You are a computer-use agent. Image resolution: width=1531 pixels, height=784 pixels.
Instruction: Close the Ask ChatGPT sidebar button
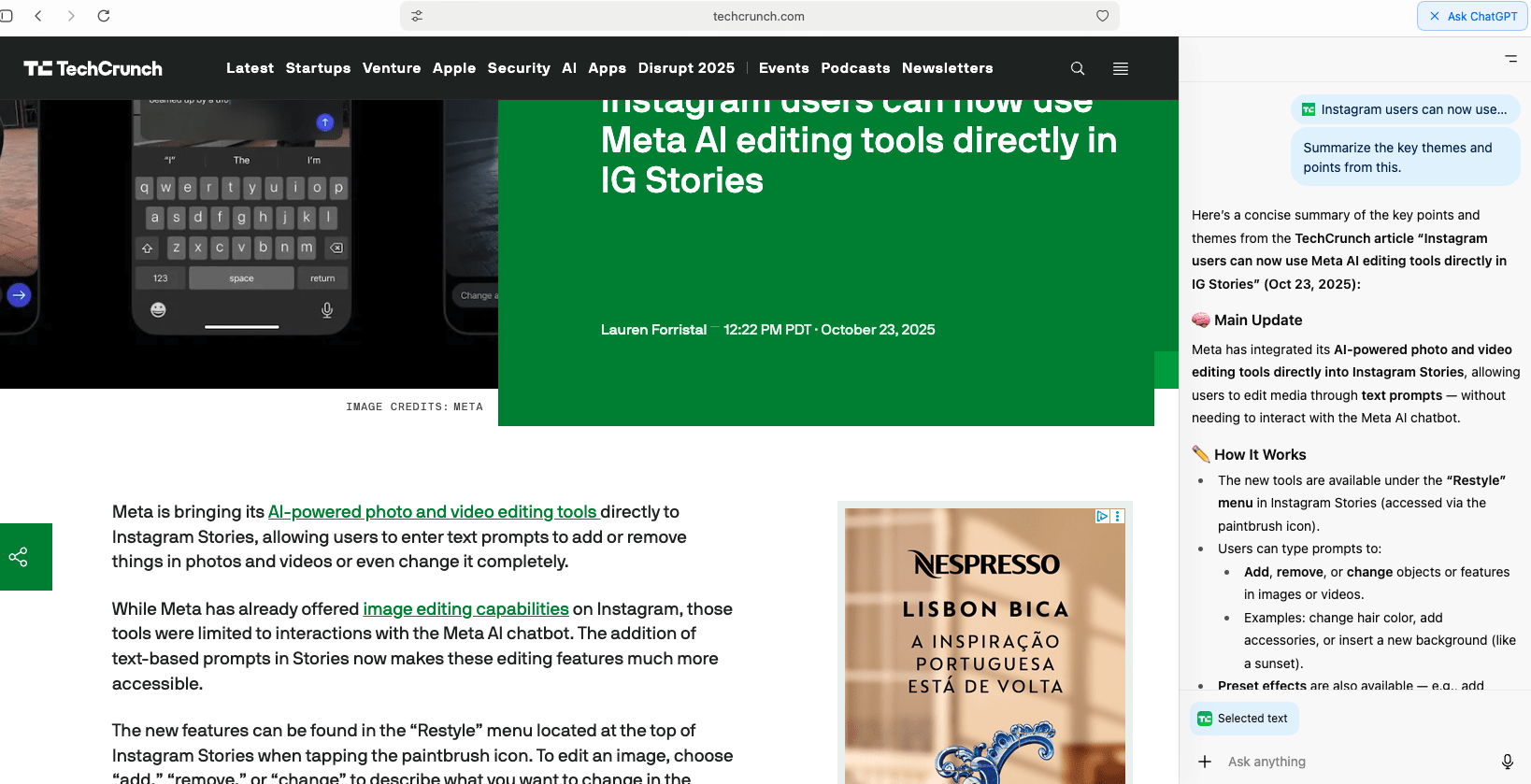pos(1473,16)
